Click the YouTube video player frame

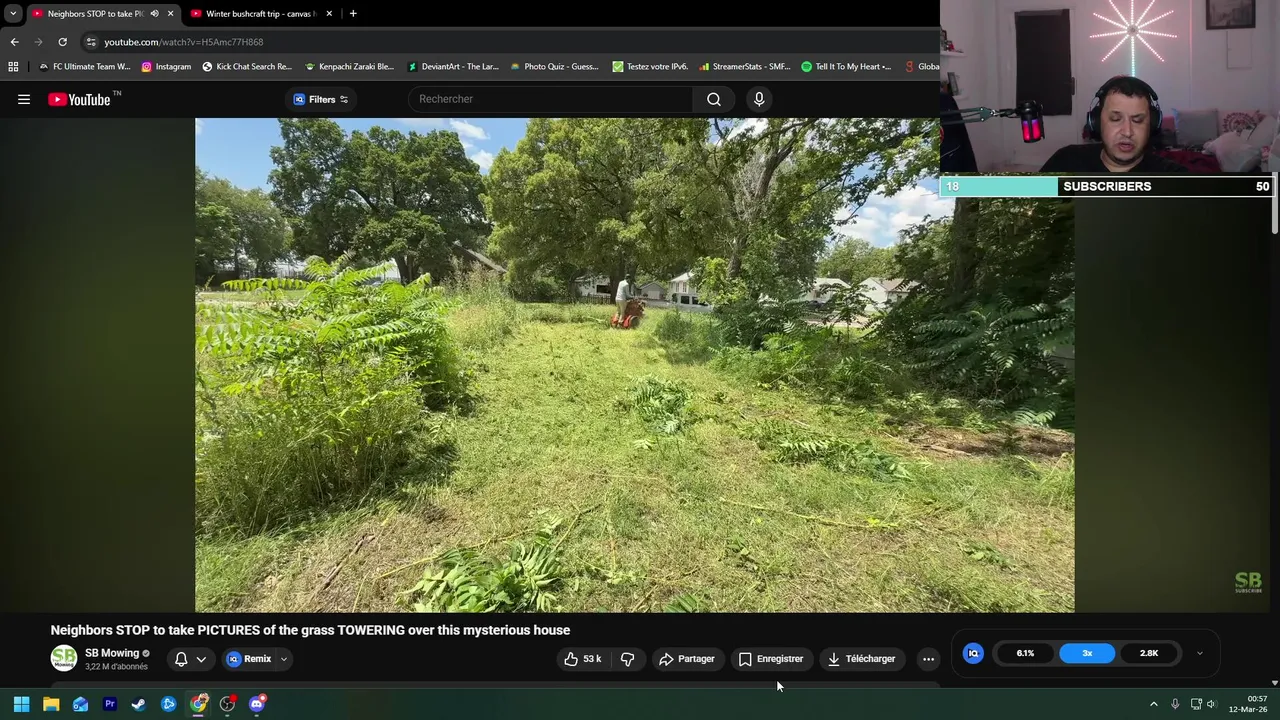635,365
